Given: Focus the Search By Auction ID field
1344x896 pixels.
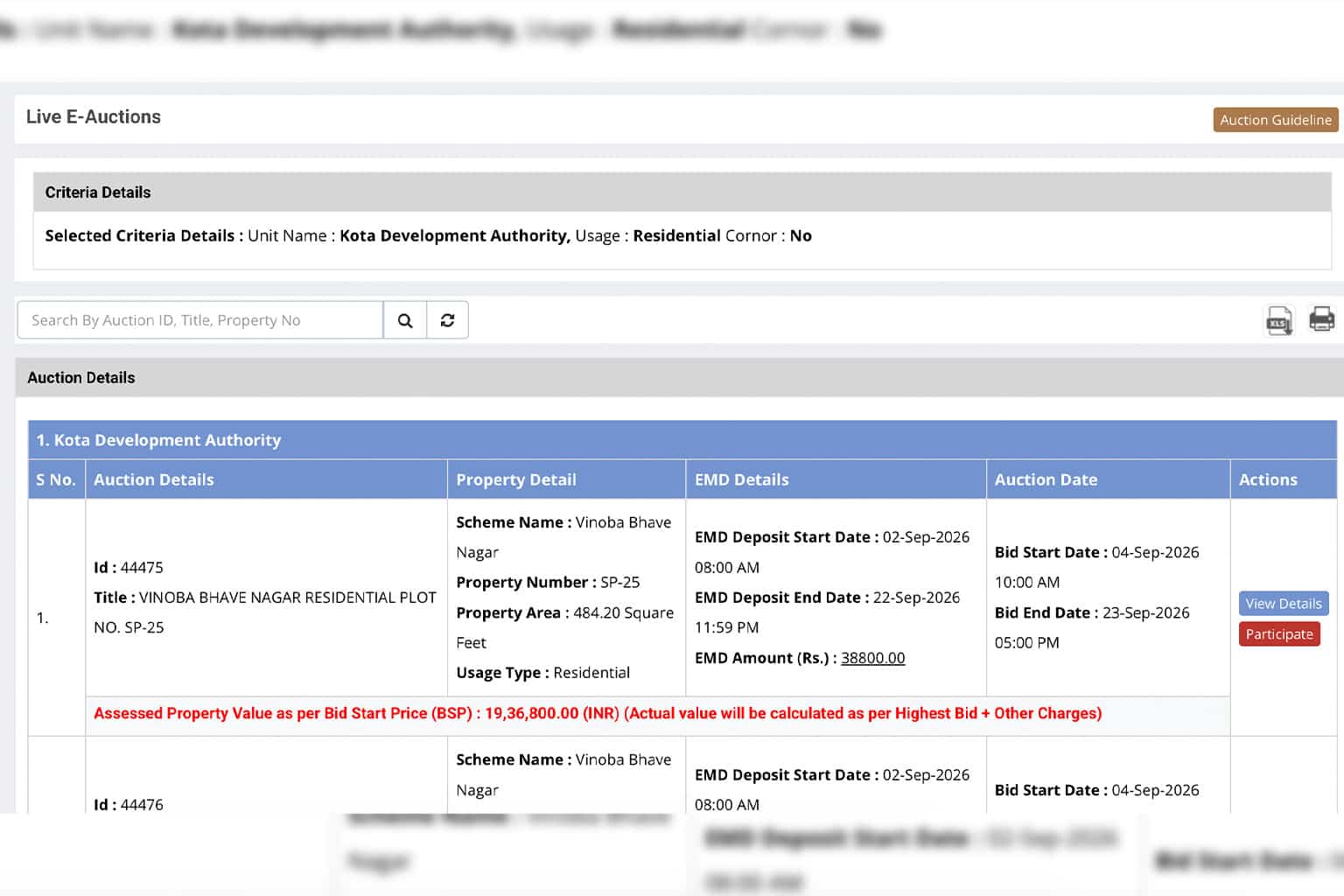Looking at the screenshot, I should coord(200,320).
